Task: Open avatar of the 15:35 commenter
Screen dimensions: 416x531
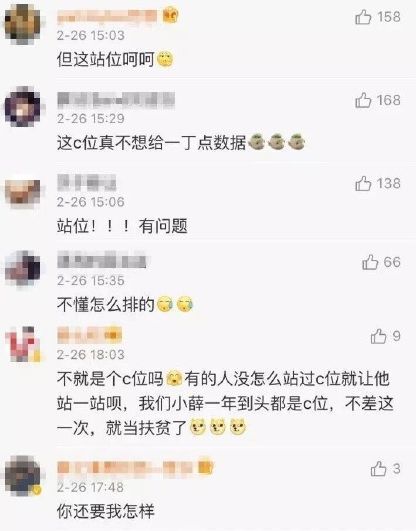Action: tap(23, 269)
